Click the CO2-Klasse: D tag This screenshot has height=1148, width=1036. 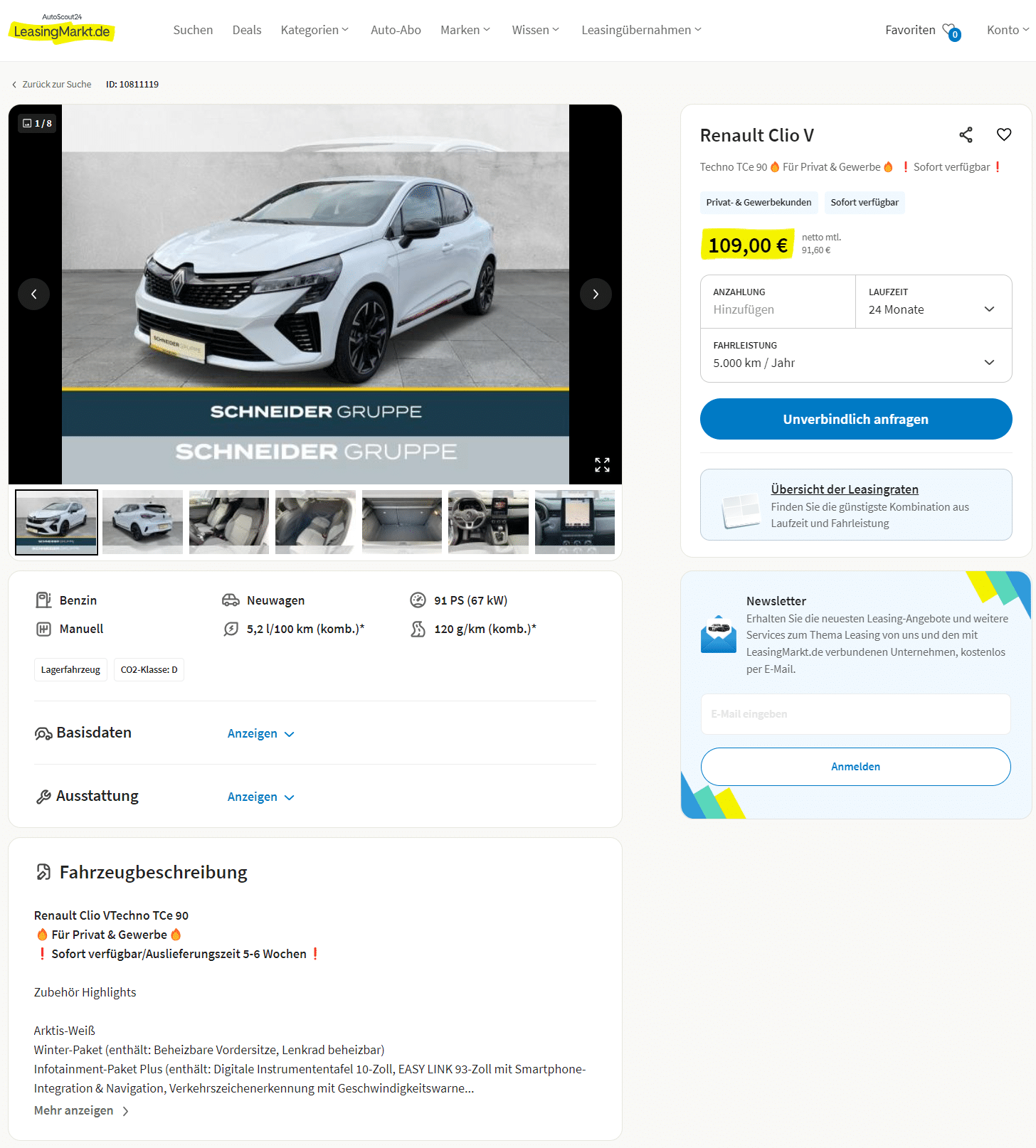coord(149,670)
